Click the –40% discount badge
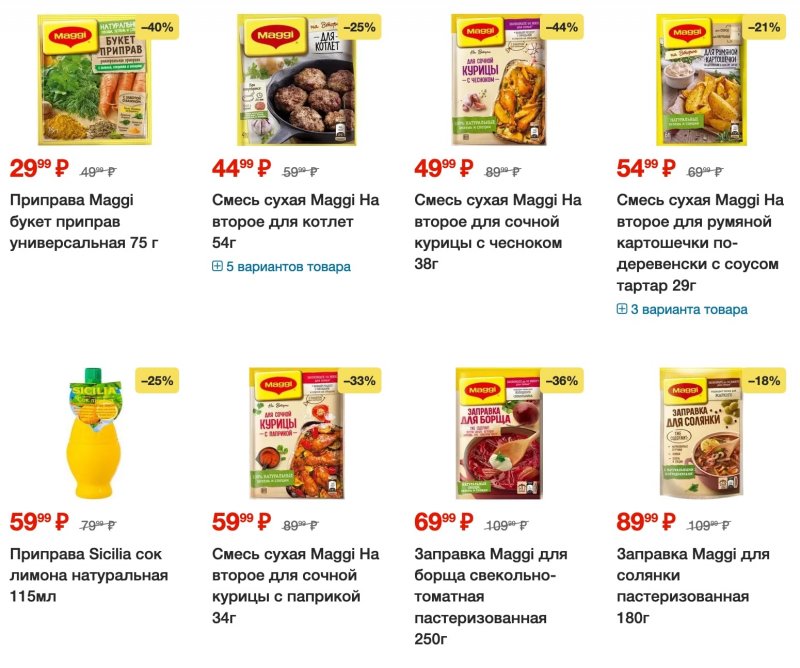Image resolution: width=800 pixels, height=668 pixels. [x=157, y=27]
